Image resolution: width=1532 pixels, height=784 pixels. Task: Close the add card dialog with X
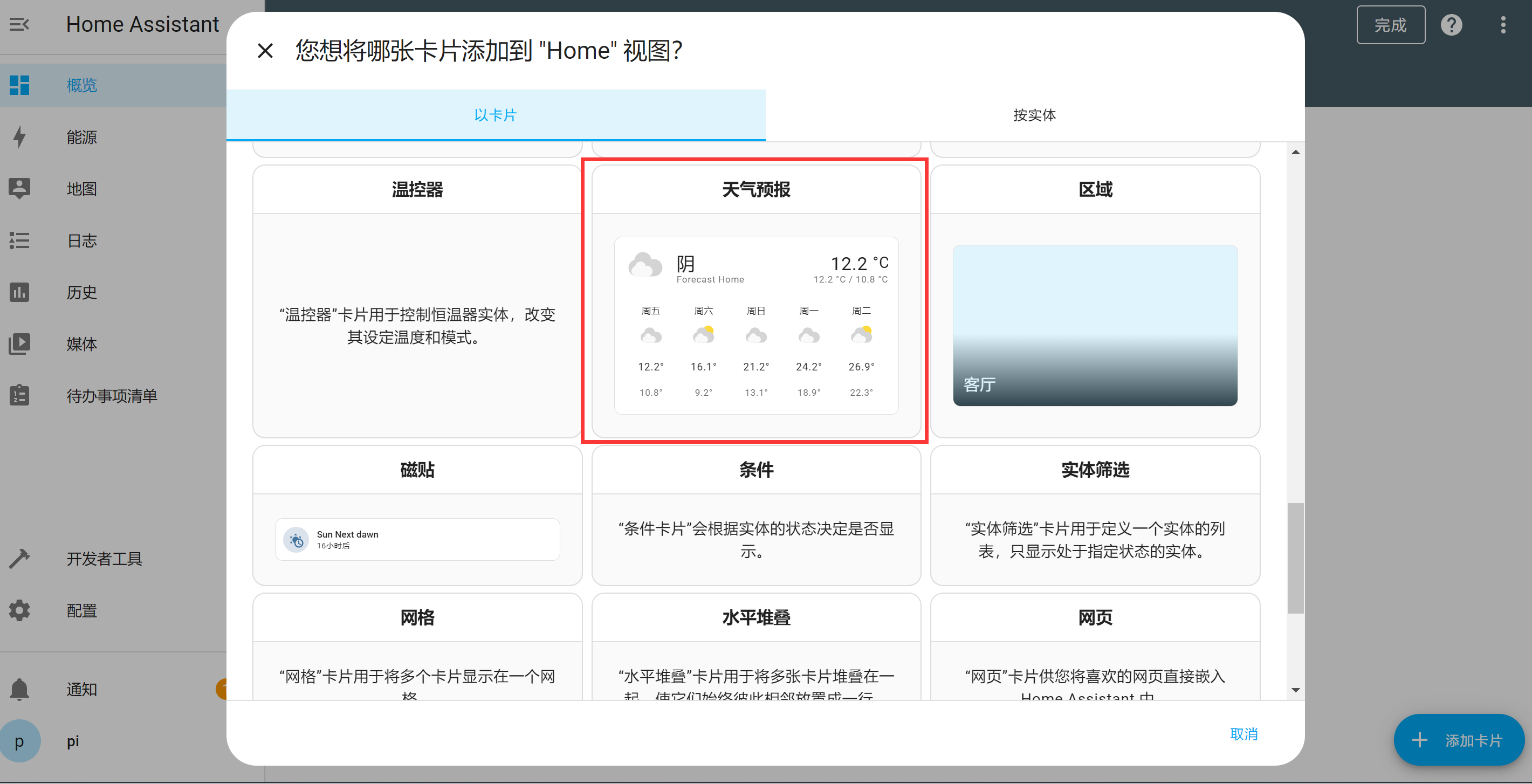(x=265, y=51)
